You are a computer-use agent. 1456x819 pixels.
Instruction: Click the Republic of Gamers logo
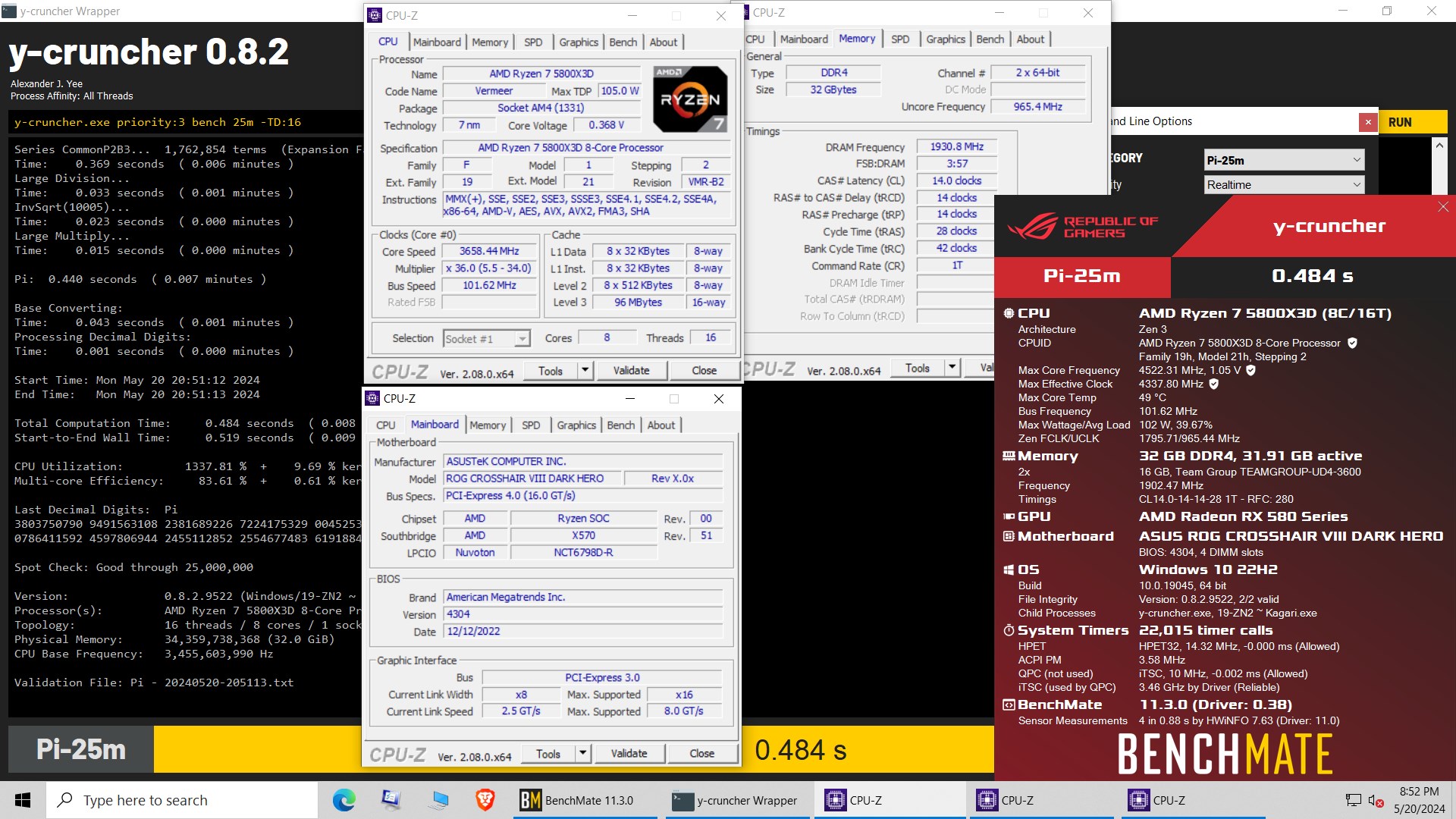point(1082,227)
